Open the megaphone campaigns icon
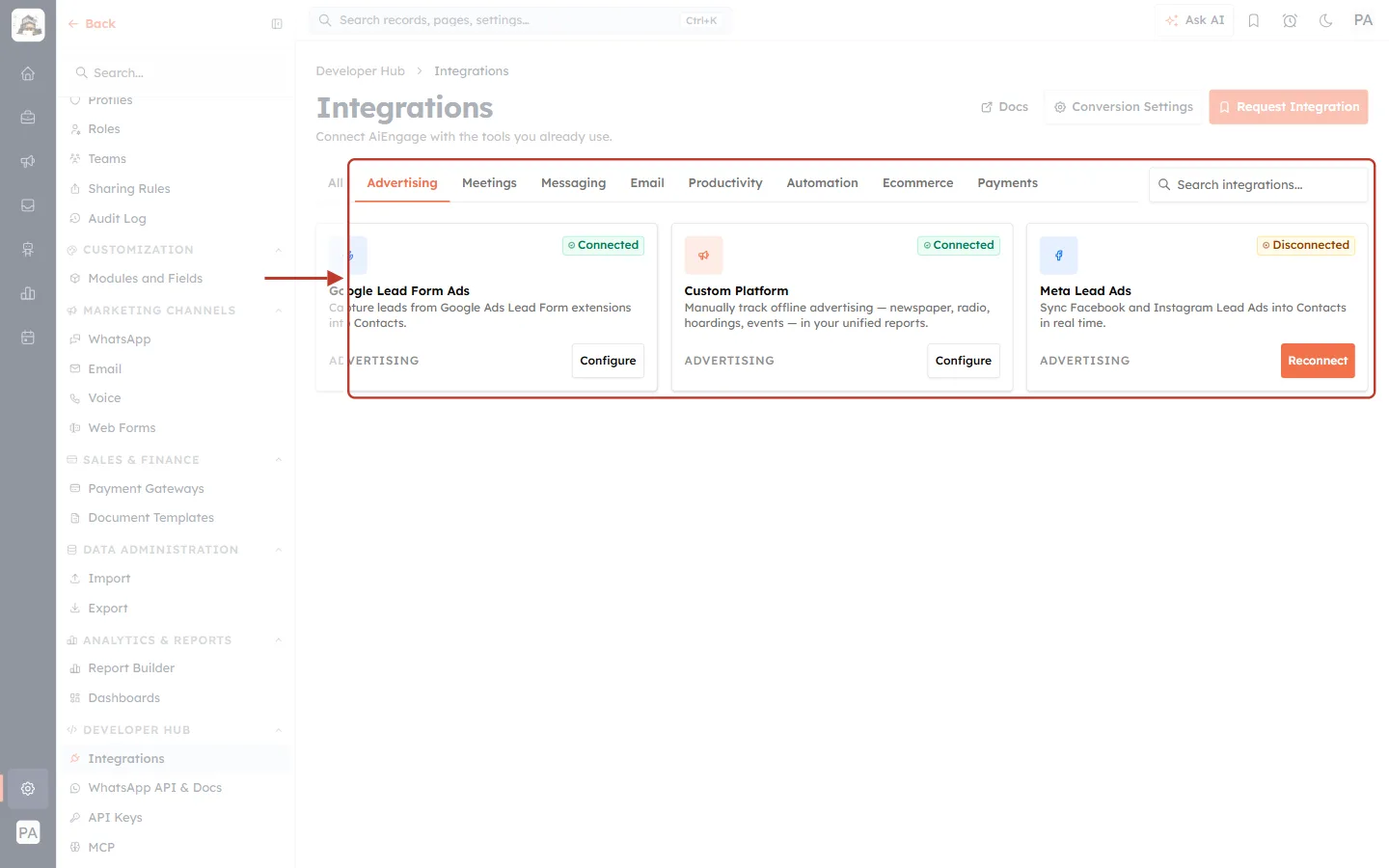This screenshot has height=868, width=1389. pos(28,161)
